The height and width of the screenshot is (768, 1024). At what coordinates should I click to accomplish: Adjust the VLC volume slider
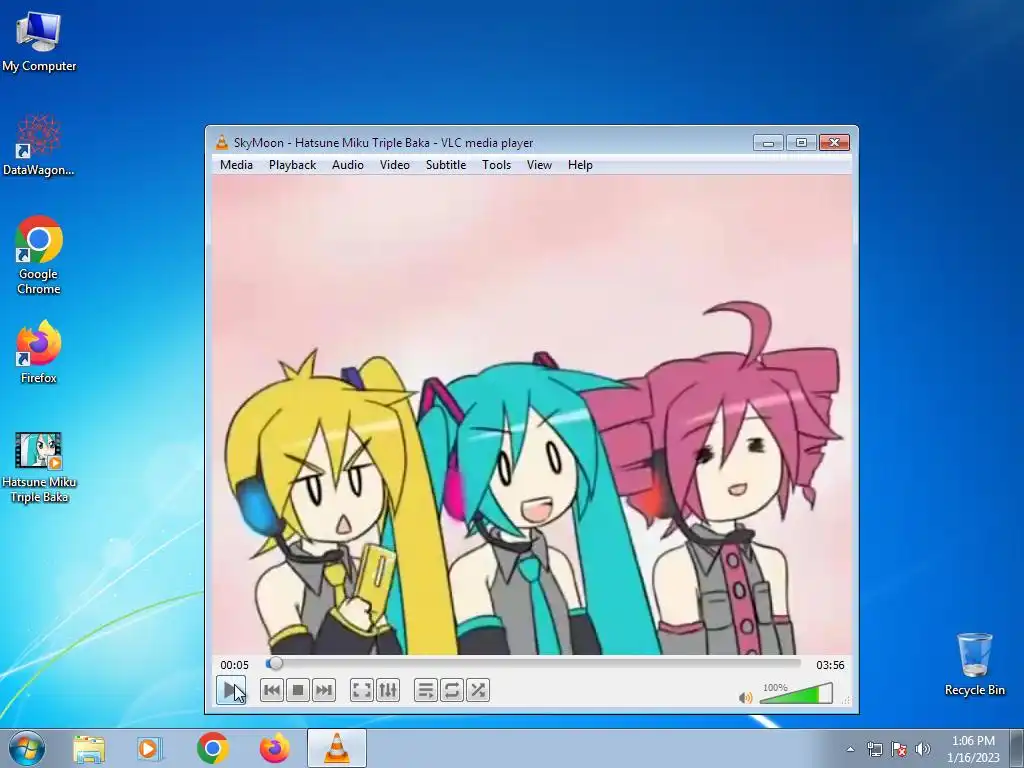click(x=797, y=693)
